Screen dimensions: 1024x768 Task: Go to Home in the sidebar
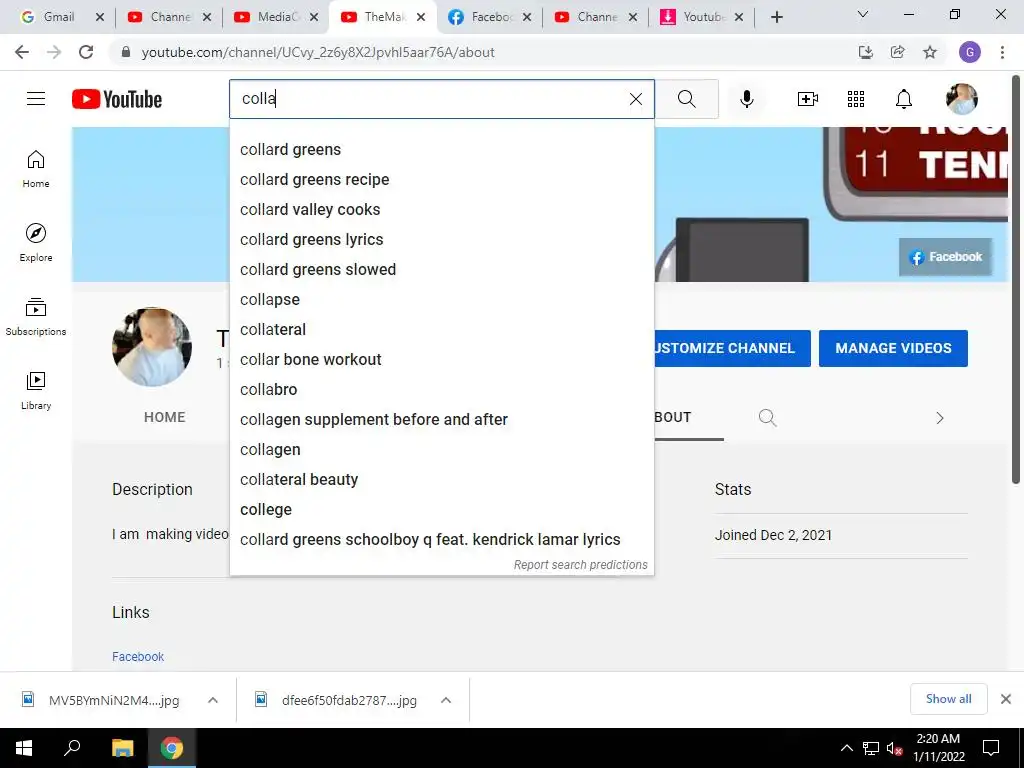[x=36, y=169]
